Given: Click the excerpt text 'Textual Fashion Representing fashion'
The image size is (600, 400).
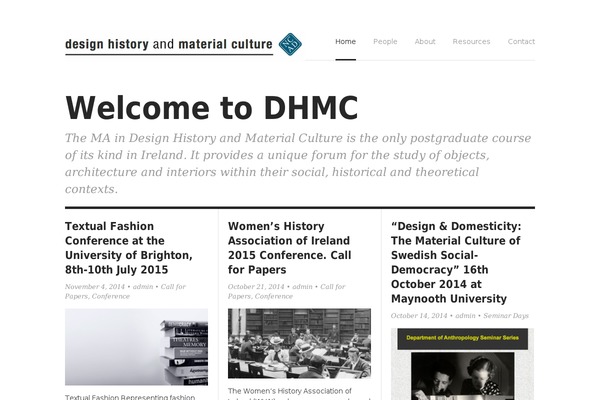Looking at the screenshot, I should (x=130, y=397).
